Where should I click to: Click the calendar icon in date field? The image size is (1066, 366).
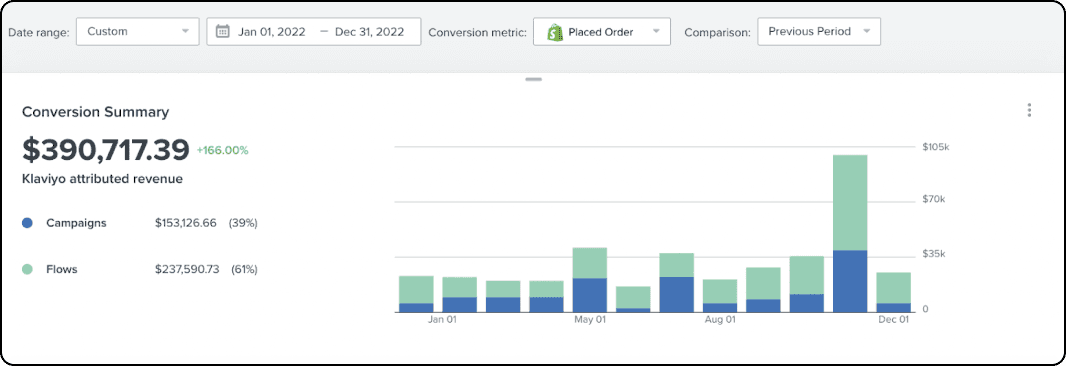(x=222, y=31)
